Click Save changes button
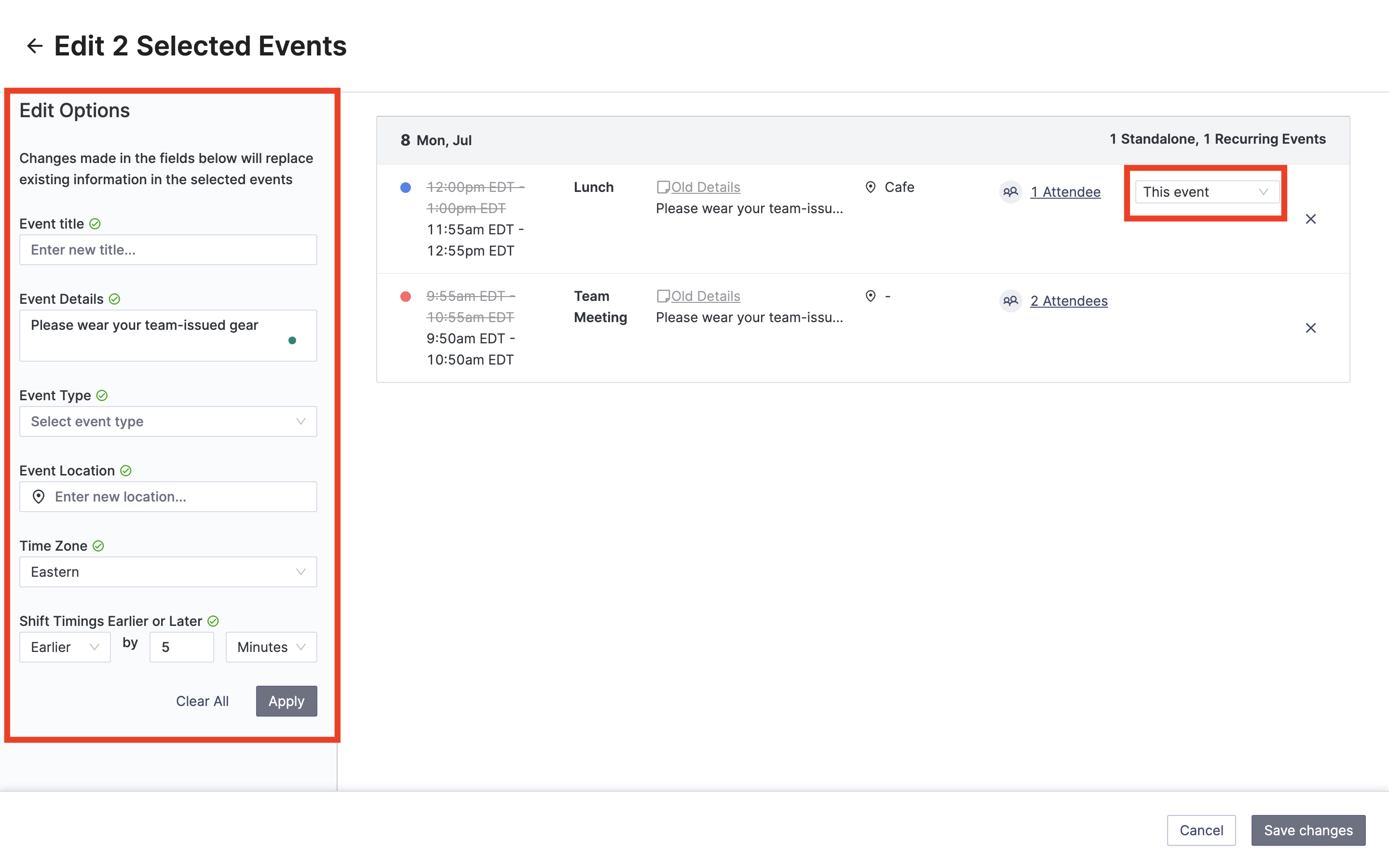 (1308, 830)
